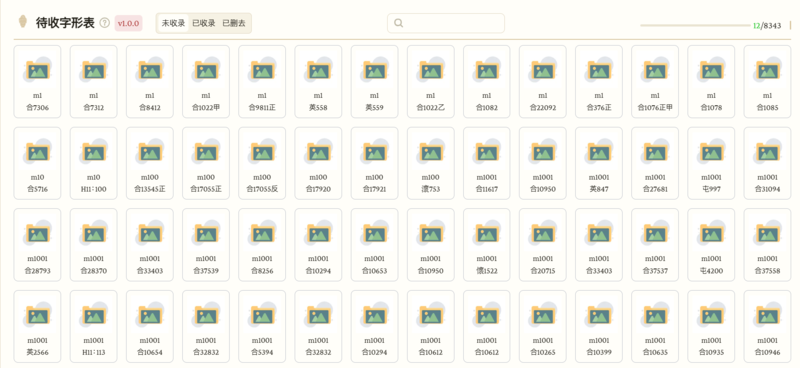The image size is (800, 368).
Task: Choose the card labeled 屯4200
Action: coord(711,245)
